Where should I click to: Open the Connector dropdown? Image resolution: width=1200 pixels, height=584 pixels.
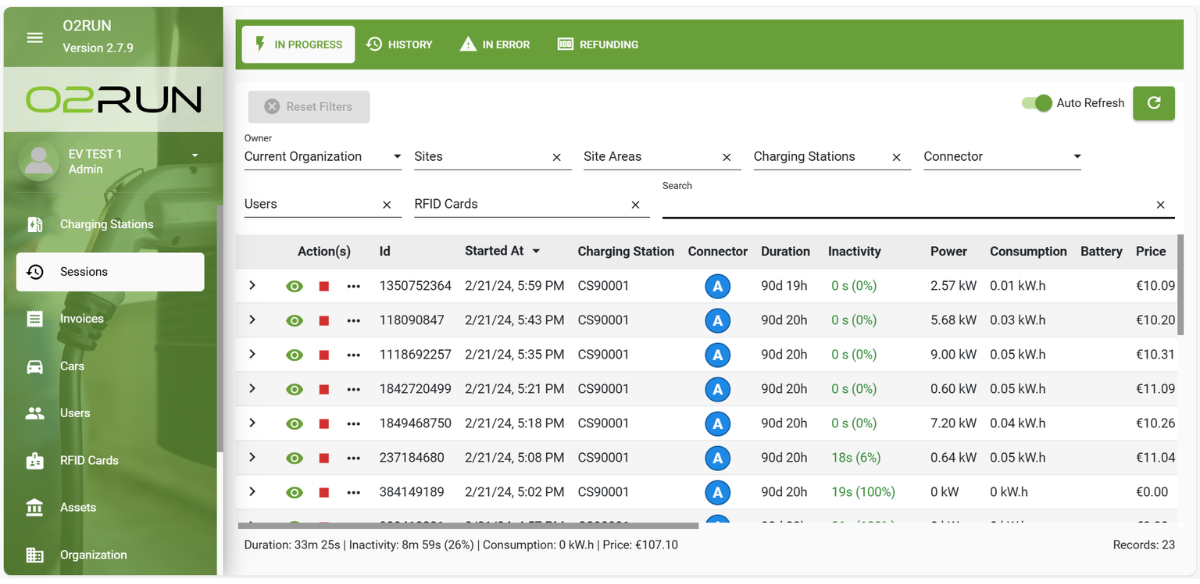pyautogui.click(x=1001, y=157)
